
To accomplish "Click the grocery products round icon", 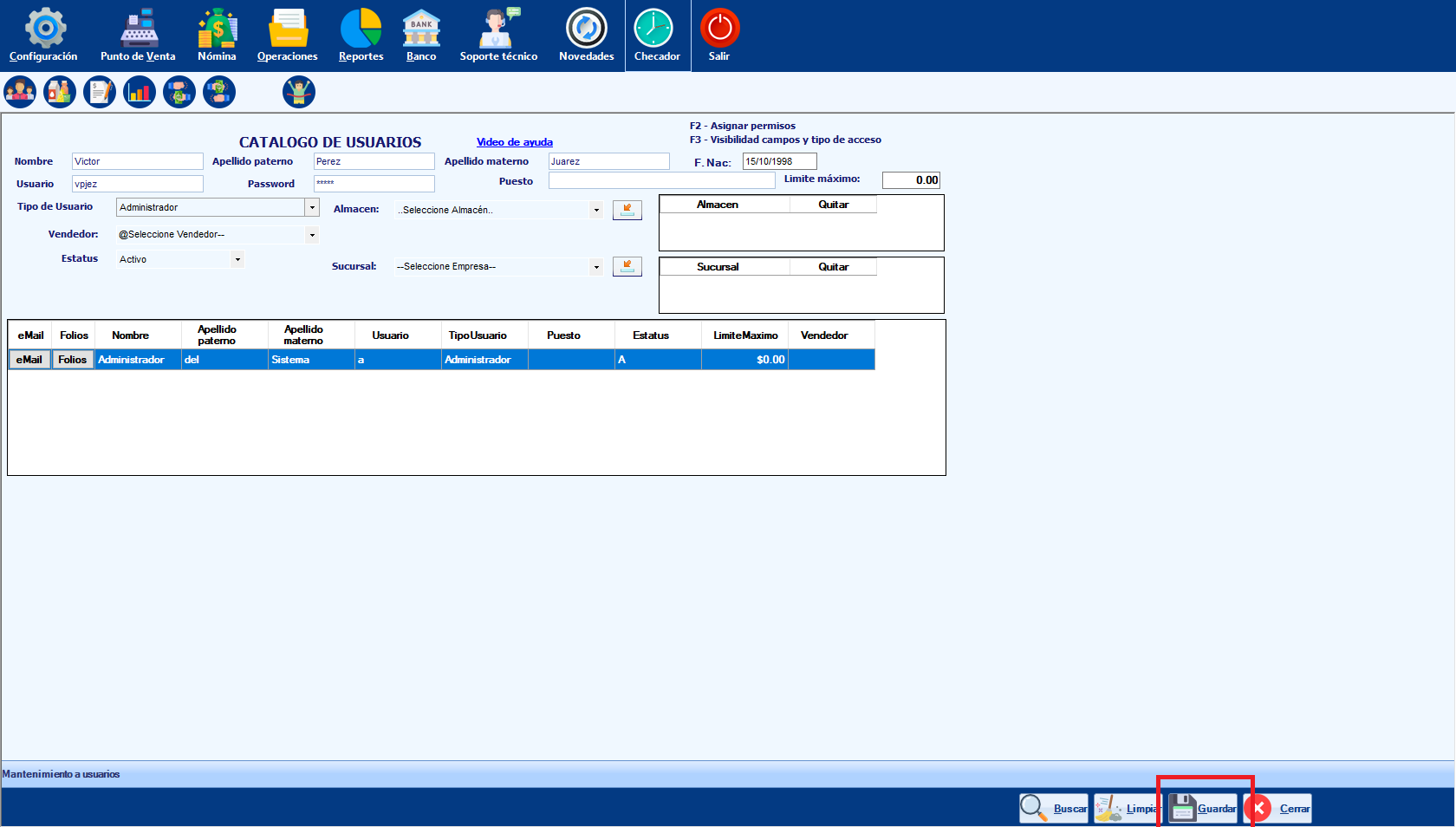I will 60,92.
